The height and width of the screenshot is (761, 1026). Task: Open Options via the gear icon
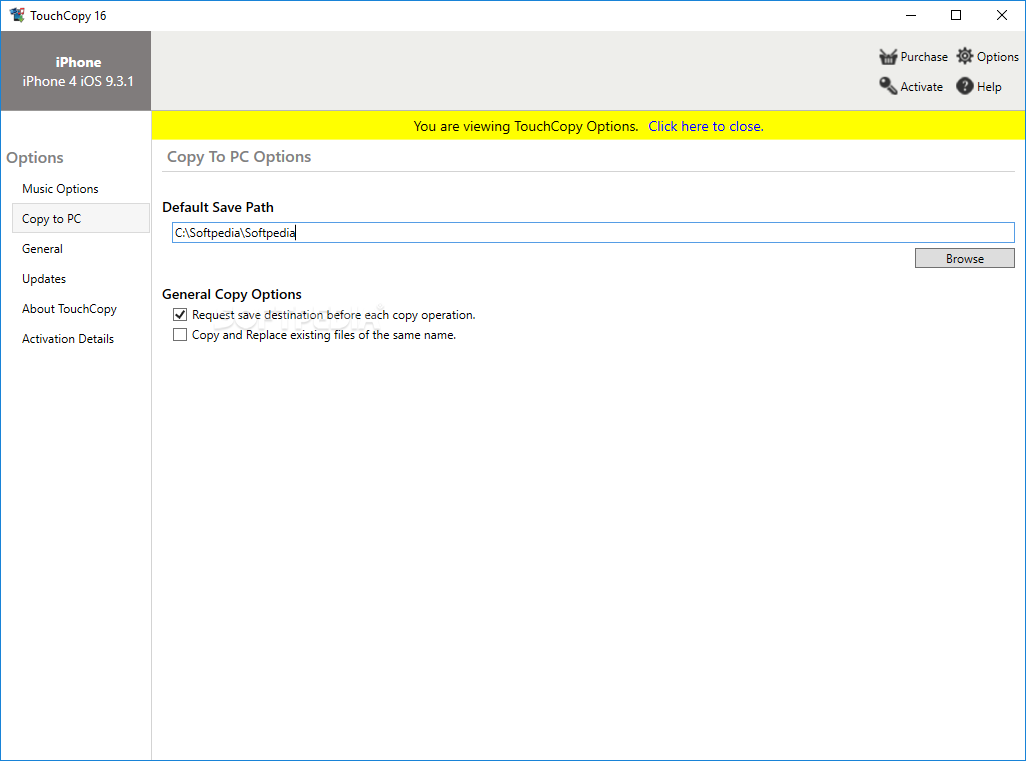[964, 56]
